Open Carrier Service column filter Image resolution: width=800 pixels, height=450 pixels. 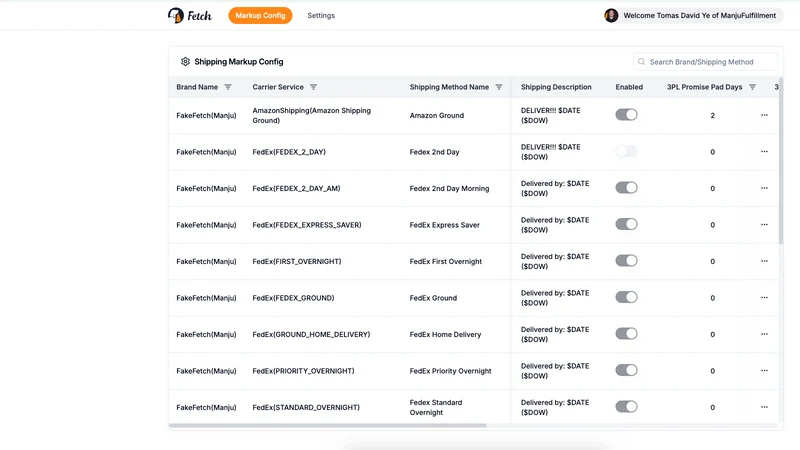(x=314, y=87)
